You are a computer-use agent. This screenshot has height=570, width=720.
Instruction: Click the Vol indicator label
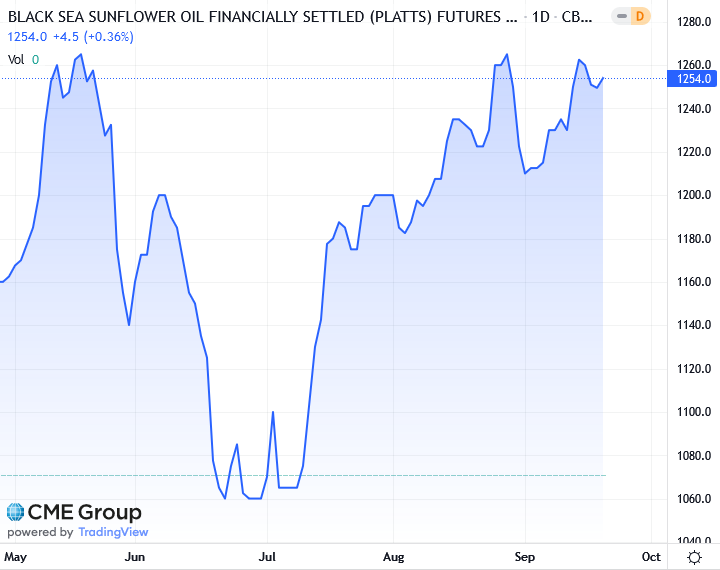click(16, 59)
